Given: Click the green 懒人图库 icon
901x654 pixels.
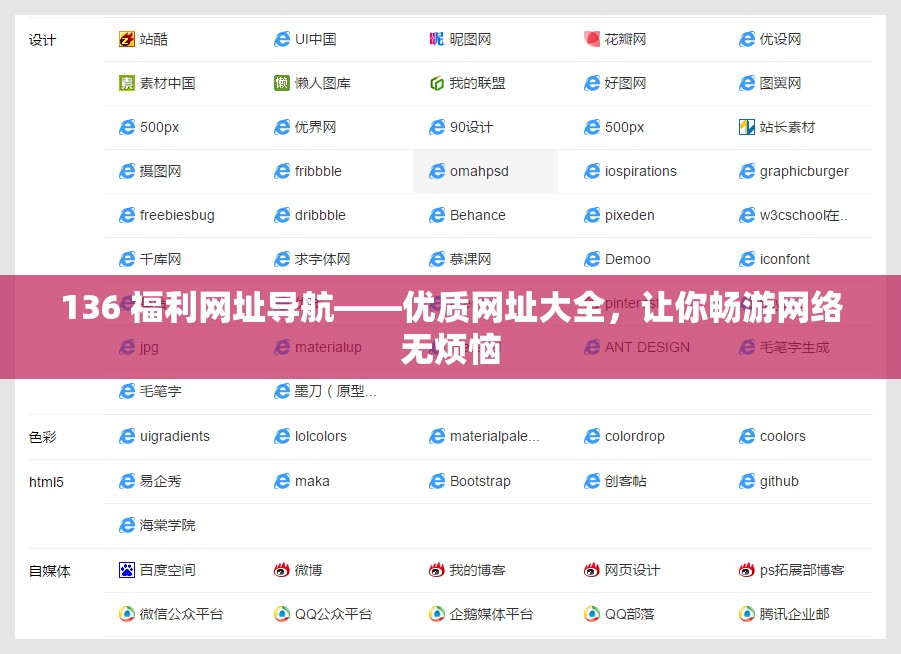Looking at the screenshot, I should 282,83.
